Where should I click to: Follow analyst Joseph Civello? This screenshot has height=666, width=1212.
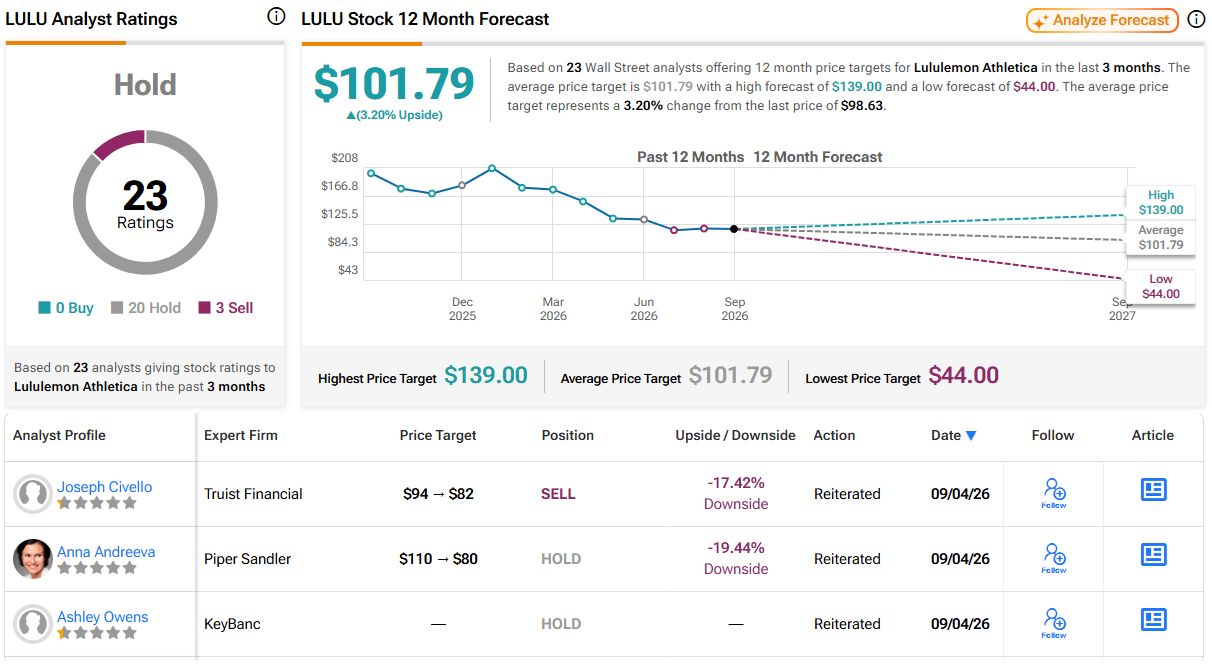coord(1054,493)
